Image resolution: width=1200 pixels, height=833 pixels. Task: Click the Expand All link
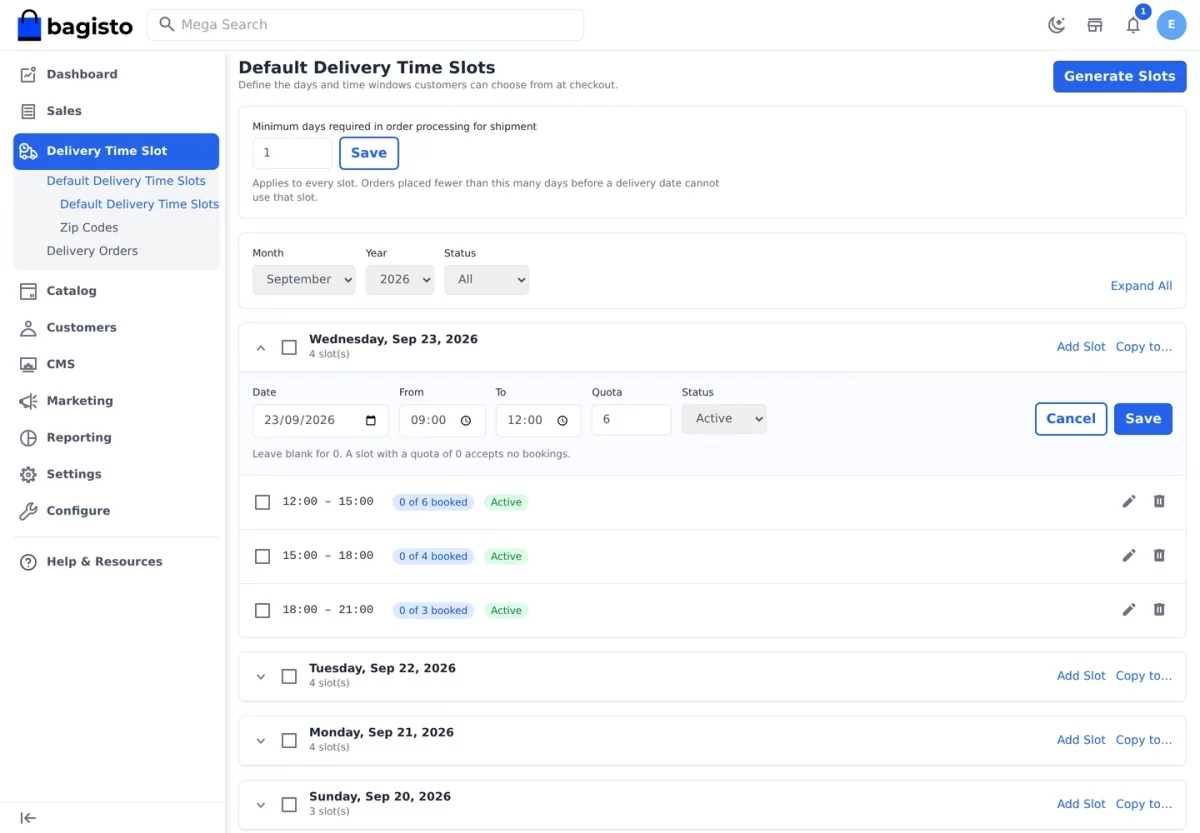[1141, 286]
